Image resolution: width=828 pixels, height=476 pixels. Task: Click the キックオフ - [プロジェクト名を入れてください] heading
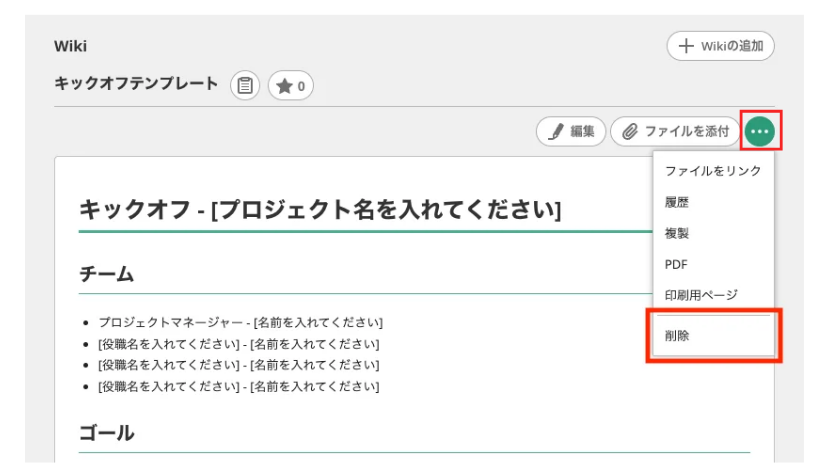pyautogui.click(x=320, y=209)
